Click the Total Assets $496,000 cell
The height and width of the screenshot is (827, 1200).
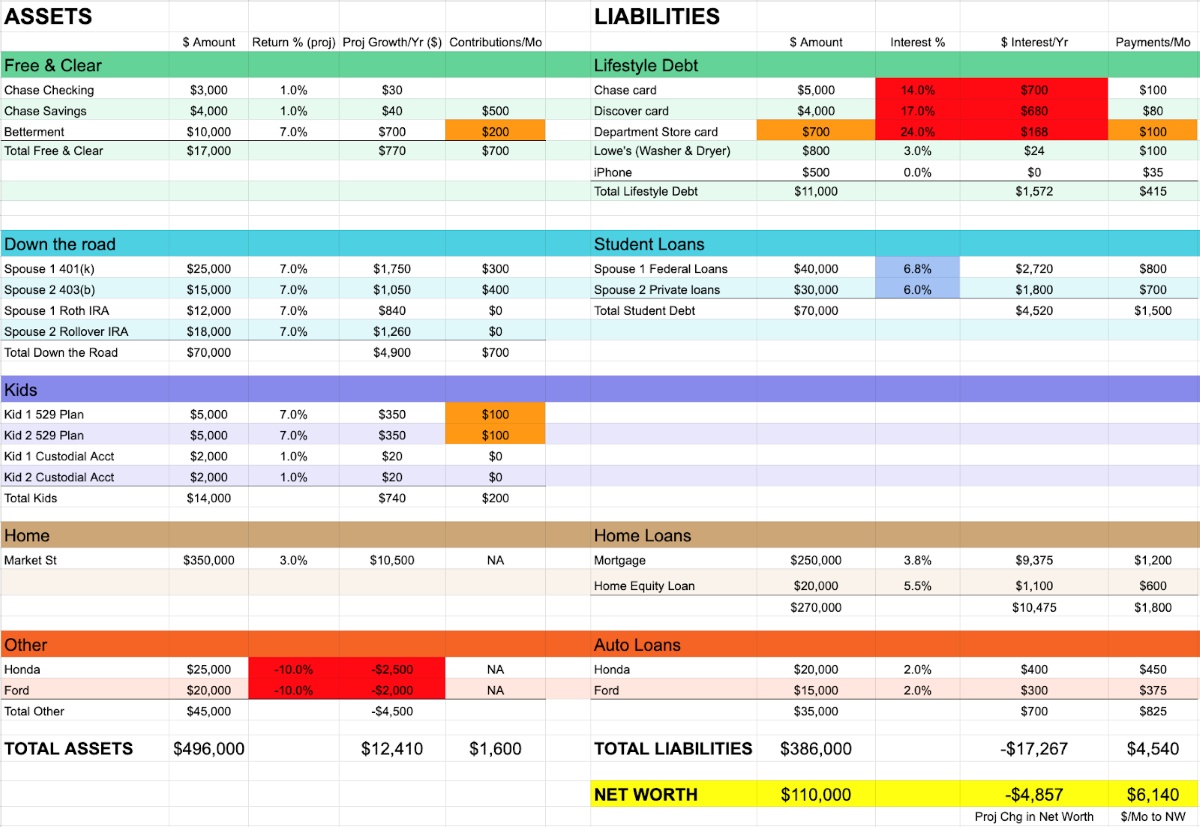click(208, 748)
